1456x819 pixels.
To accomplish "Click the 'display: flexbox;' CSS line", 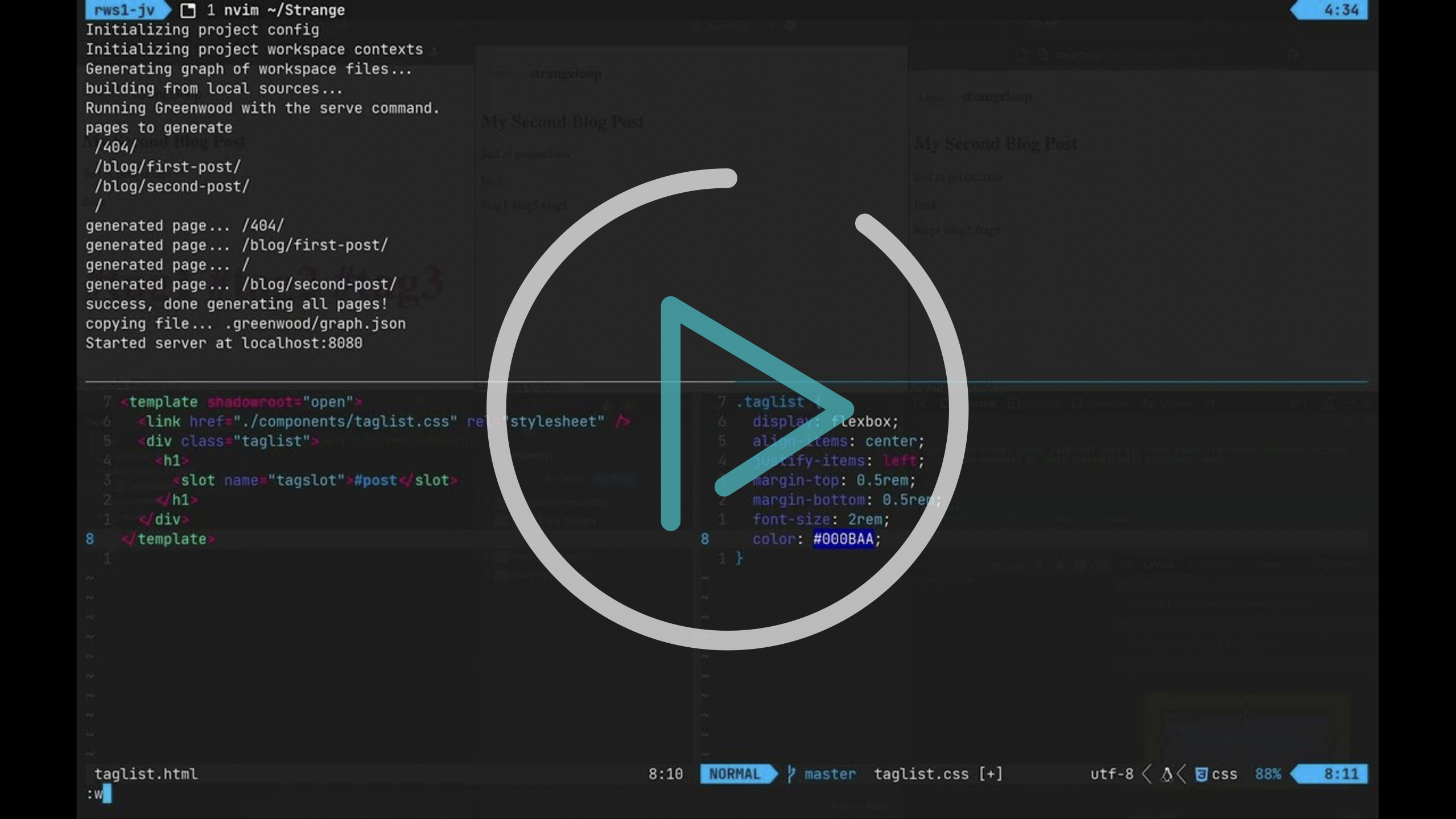I will pyautogui.click(x=826, y=421).
